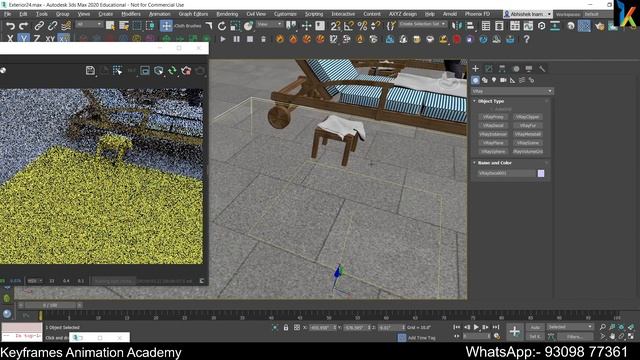Open the Rendering menu
Image resolution: width=640 pixels, height=360 pixels.
click(x=227, y=14)
